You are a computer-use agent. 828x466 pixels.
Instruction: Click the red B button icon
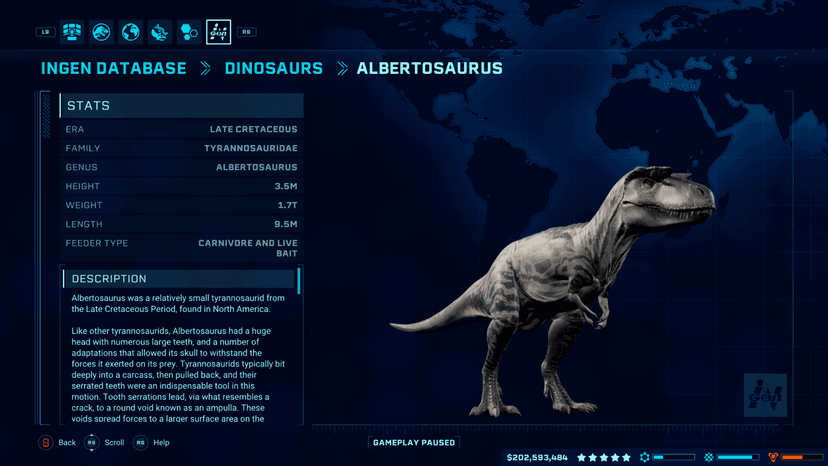pos(46,443)
